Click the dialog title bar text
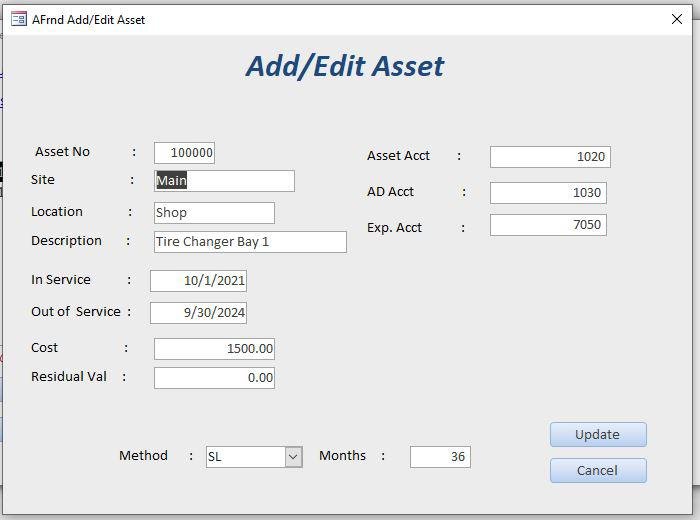Screen dimensions: 700x520 click(x=88, y=19)
